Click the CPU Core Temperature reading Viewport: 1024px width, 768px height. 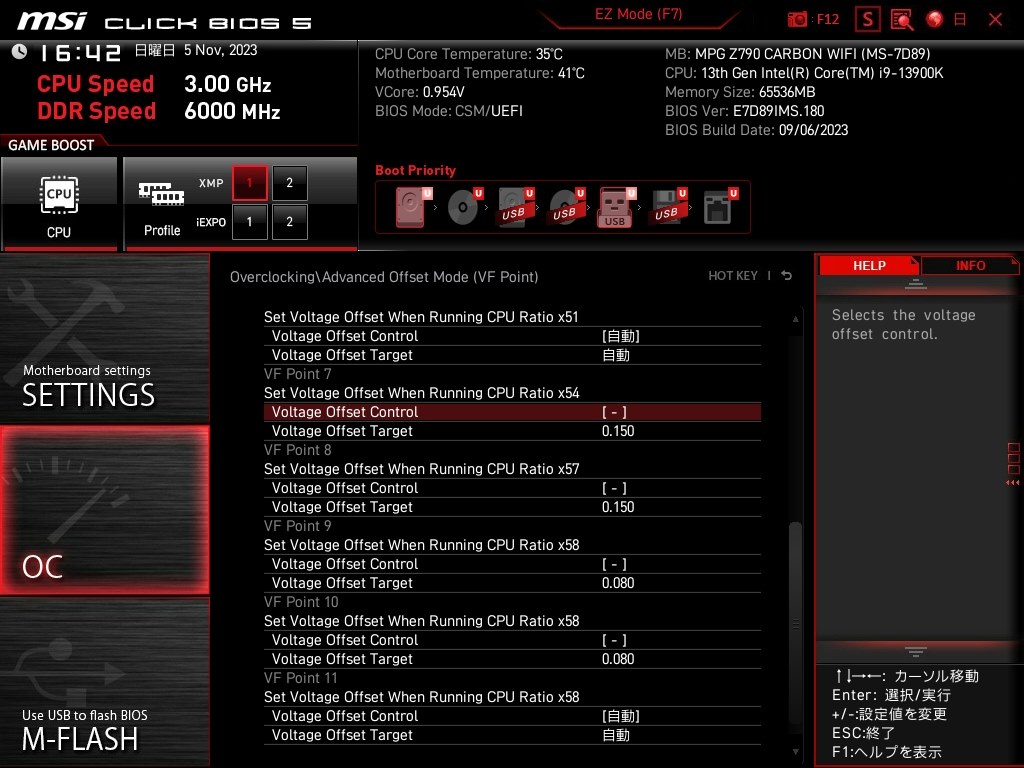point(469,54)
